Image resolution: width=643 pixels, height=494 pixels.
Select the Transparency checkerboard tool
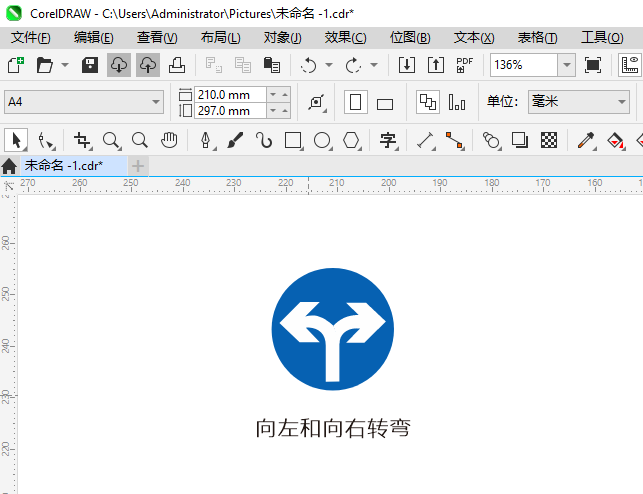pyautogui.click(x=549, y=140)
